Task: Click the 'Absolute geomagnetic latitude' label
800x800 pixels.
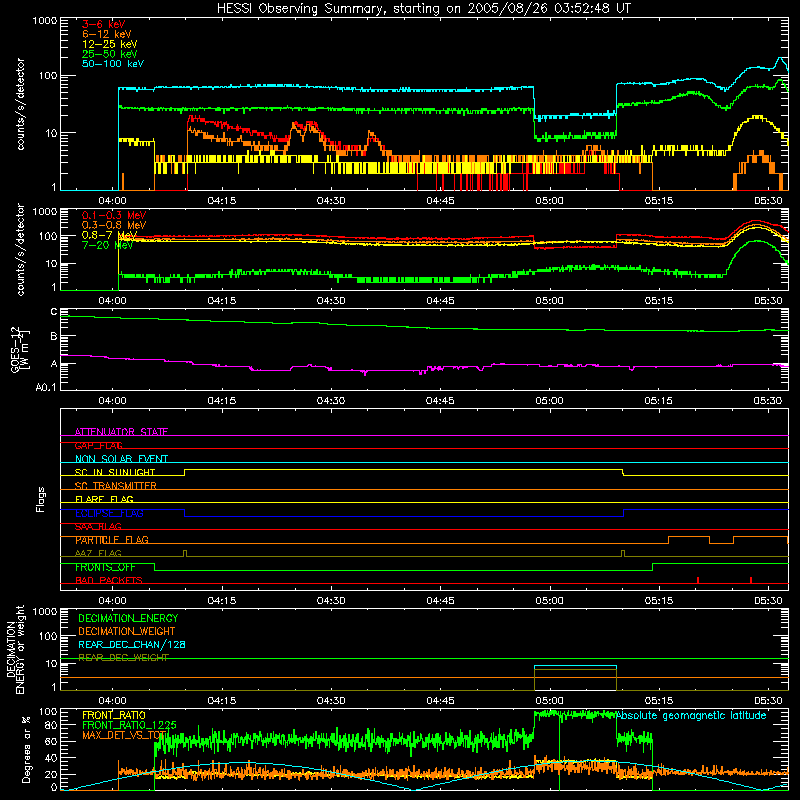Action: tap(691, 715)
